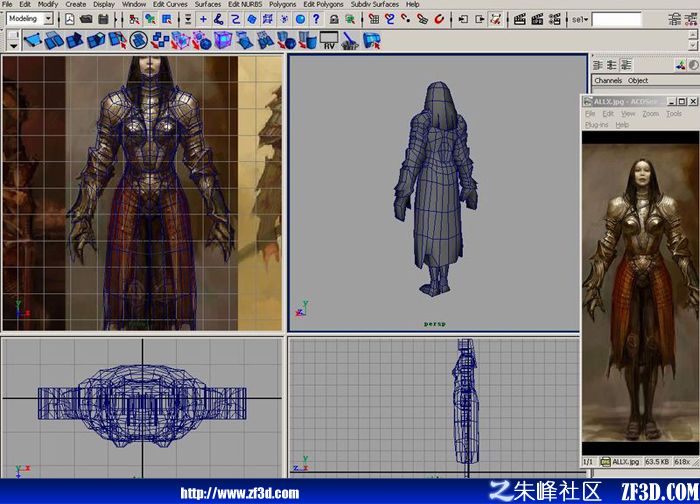Open the Edit Polygons menu
This screenshot has height=504, width=700.
pos(323,4)
